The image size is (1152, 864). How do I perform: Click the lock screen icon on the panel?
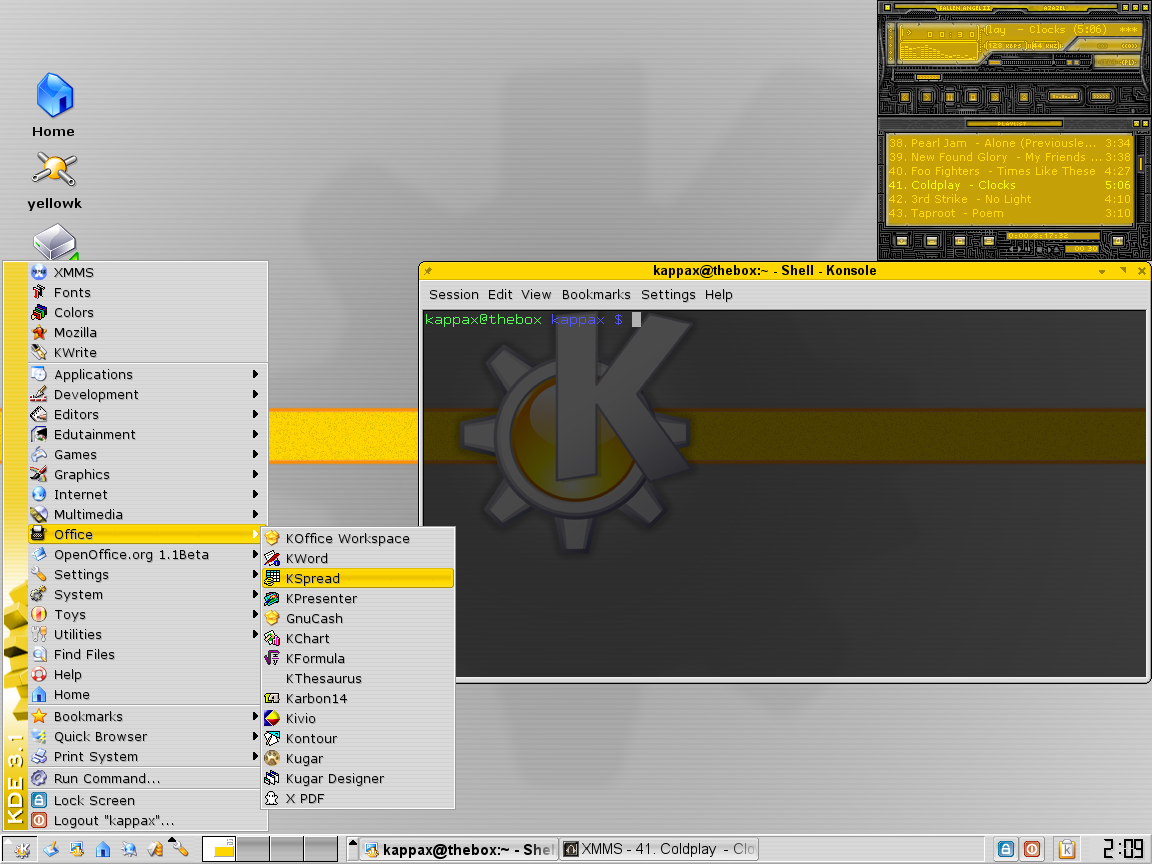(x=1006, y=849)
